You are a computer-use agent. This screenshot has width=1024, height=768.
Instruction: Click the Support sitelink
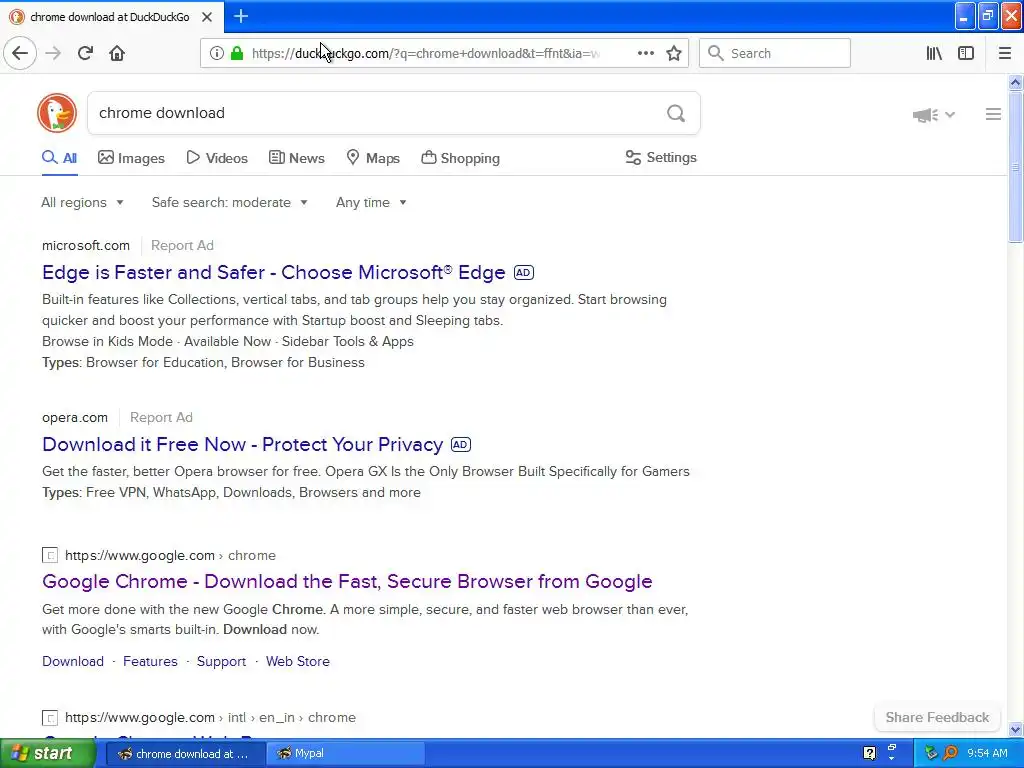pyautogui.click(x=221, y=662)
